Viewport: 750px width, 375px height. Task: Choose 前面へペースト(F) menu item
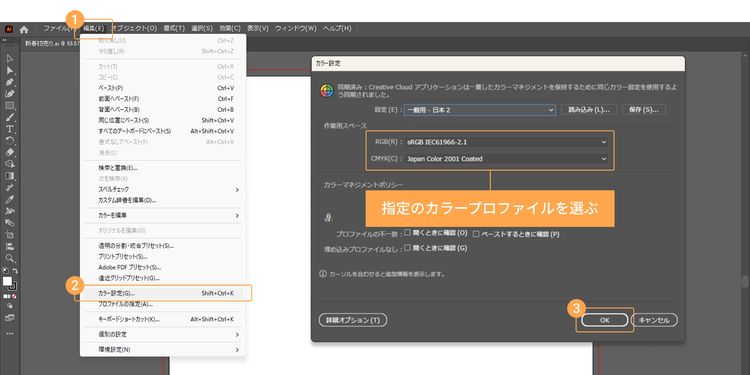tap(163, 99)
